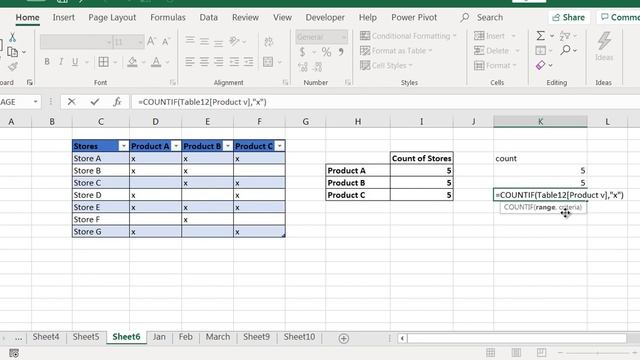Toggle Top Align vertical alignment

point(190,40)
